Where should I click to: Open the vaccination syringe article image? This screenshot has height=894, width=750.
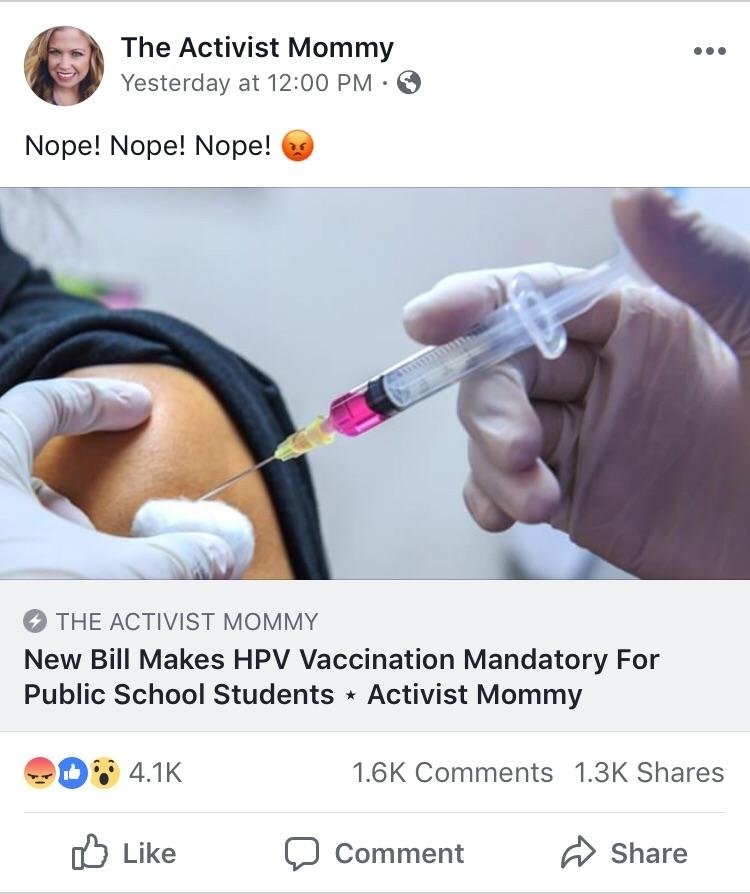click(375, 383)
